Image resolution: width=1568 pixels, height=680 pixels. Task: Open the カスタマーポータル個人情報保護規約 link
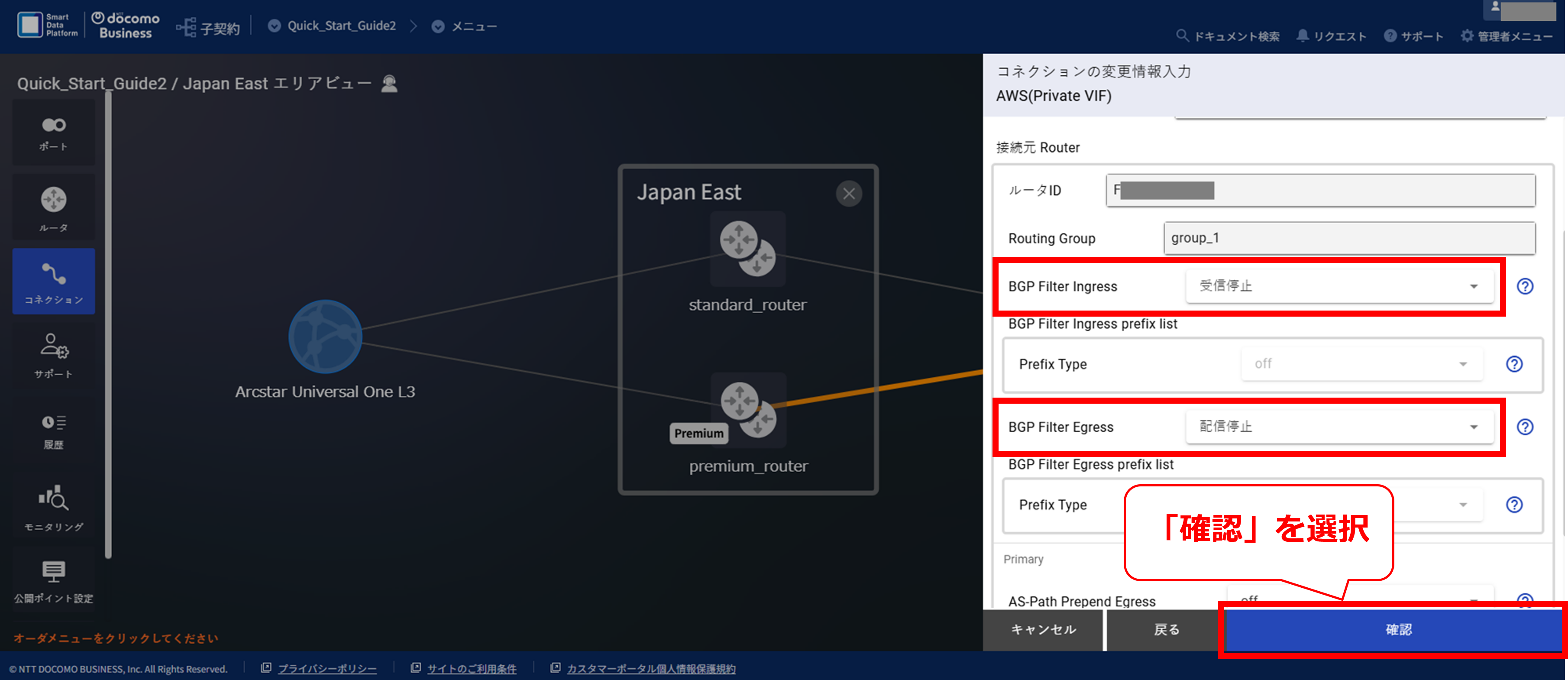click(x=651, y=668)
